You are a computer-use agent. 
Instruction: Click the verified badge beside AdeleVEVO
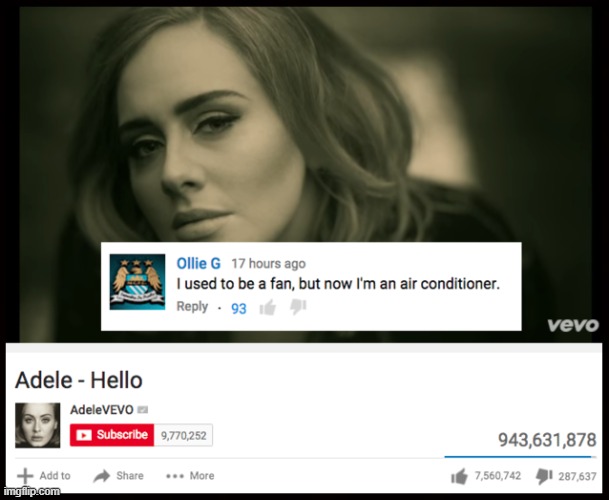coord(143,409)
